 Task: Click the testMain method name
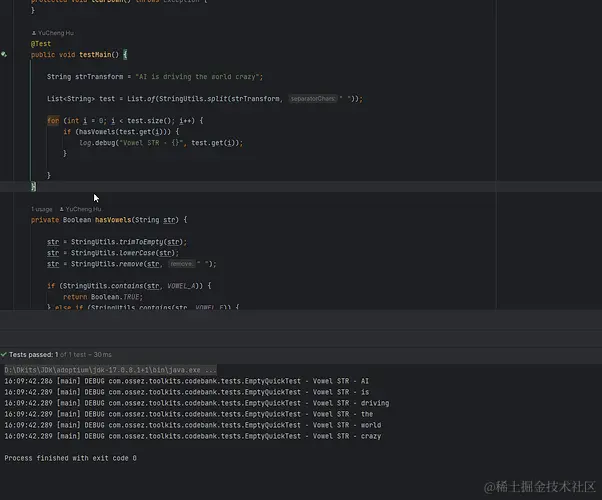click(95, 55)
